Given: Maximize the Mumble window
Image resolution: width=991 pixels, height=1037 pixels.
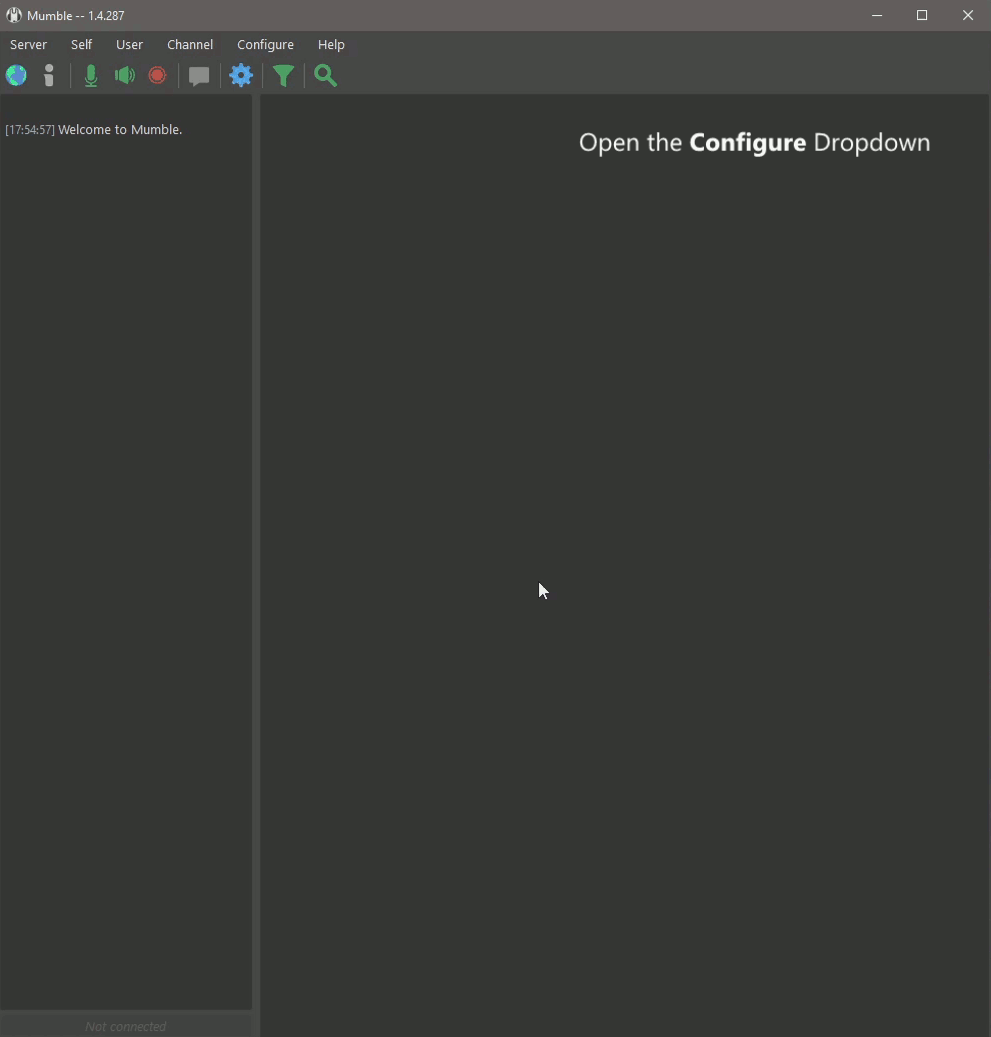Looking at the screenshot, I should tap(922, 15).
